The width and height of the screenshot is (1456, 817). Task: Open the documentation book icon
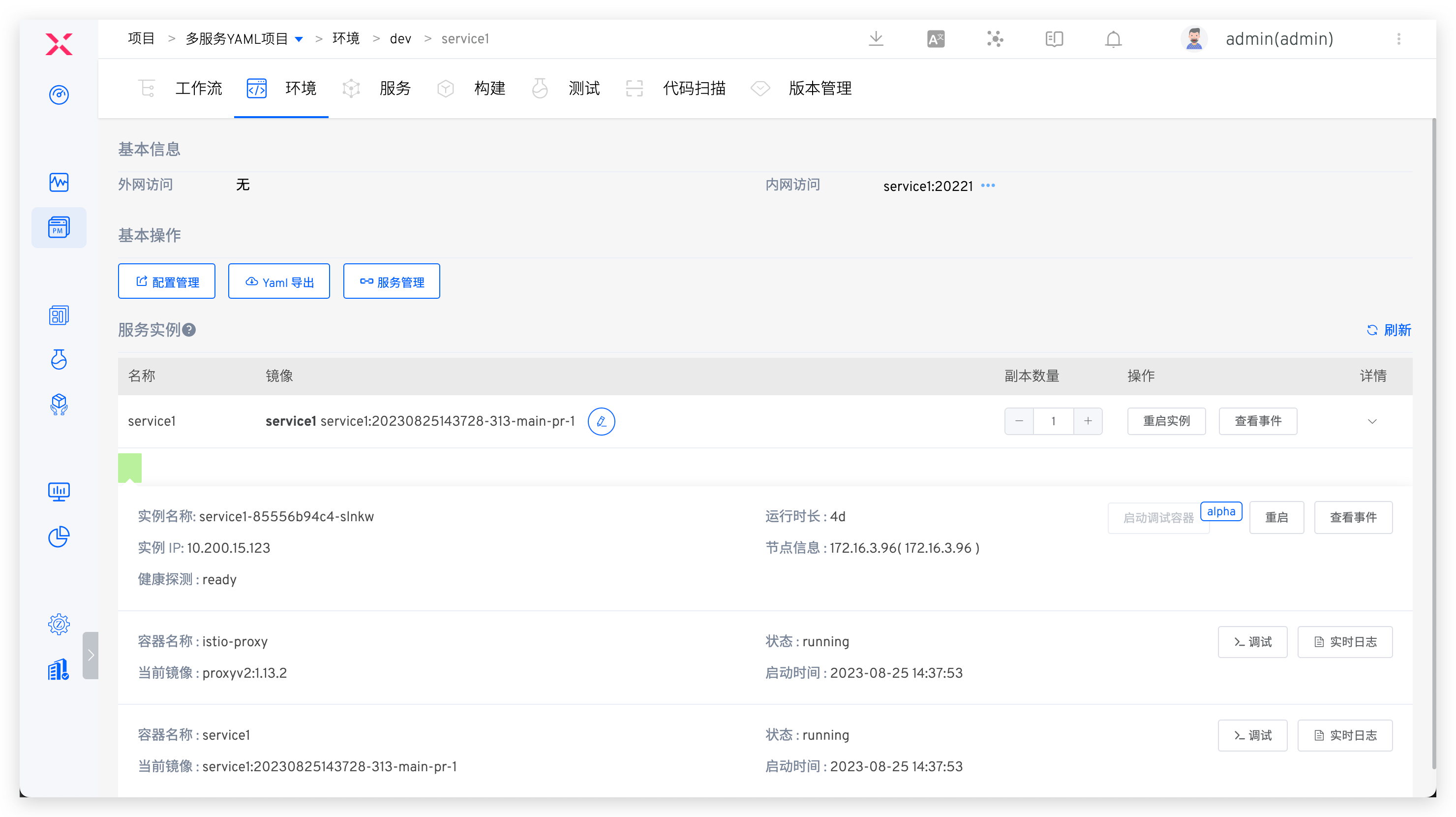pyautogui.click(x=1054, y=38)
